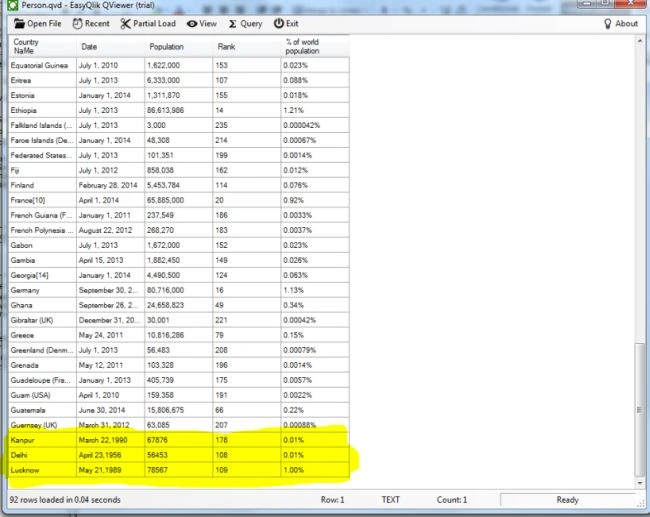Click the About lightbulb icon
This screenshot has height=517, width=650.
(x=608, y=24)
